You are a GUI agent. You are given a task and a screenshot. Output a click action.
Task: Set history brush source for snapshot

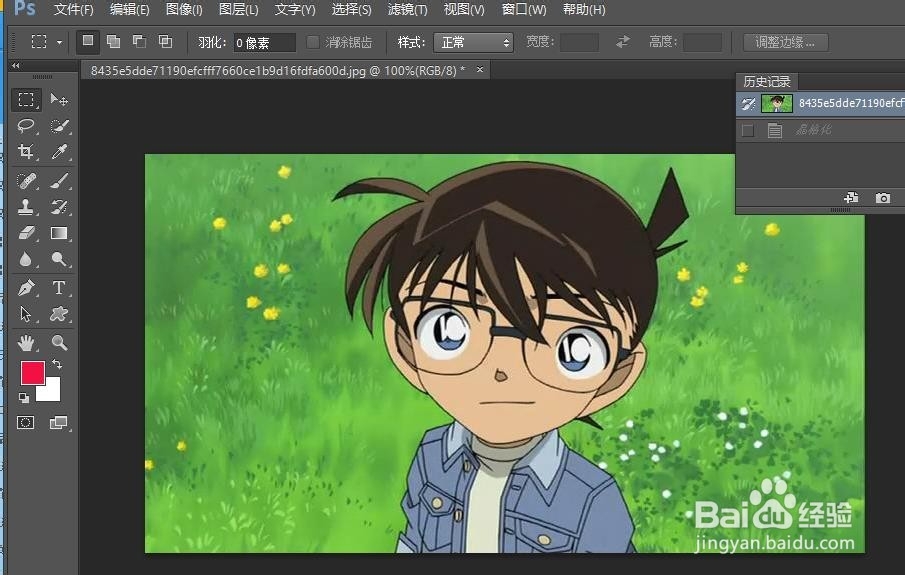point(749,104)
